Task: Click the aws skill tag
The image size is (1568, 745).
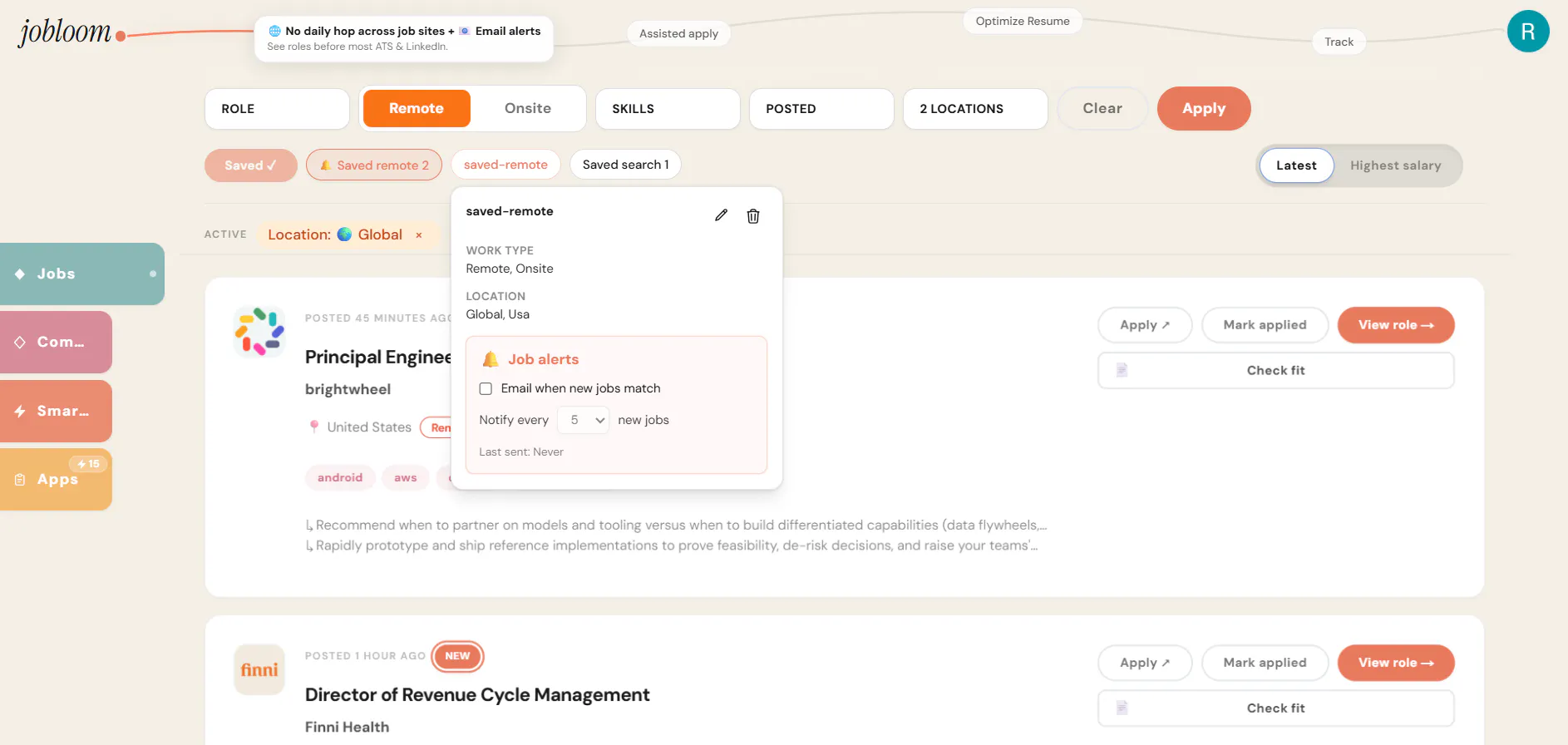Action: point(406,477)
